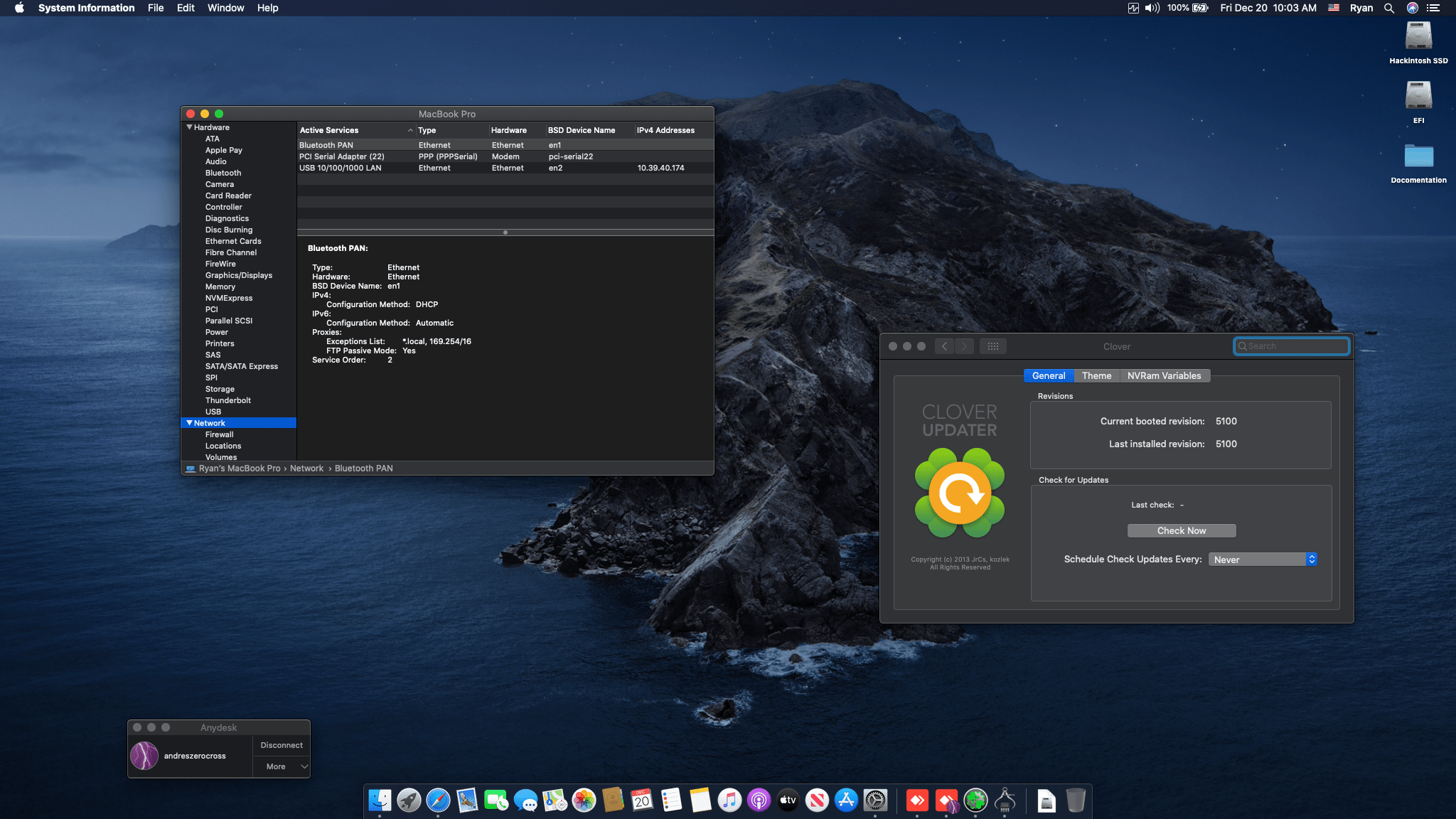The width and height of the screenshot is (1456, 819).
Task: Open the Music app in the dock
Action: tap(729, 801)
